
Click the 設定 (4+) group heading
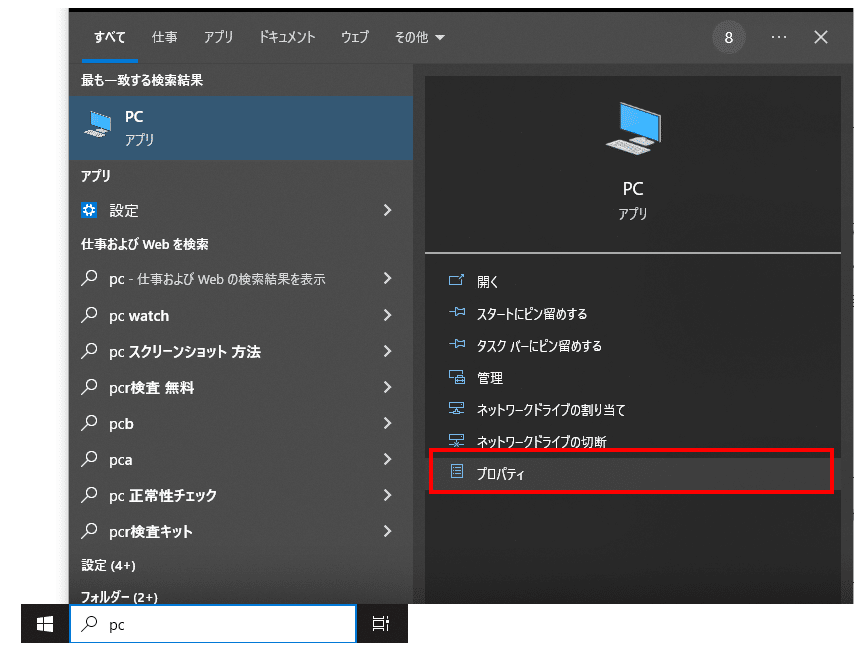click(x=108, y=565)
